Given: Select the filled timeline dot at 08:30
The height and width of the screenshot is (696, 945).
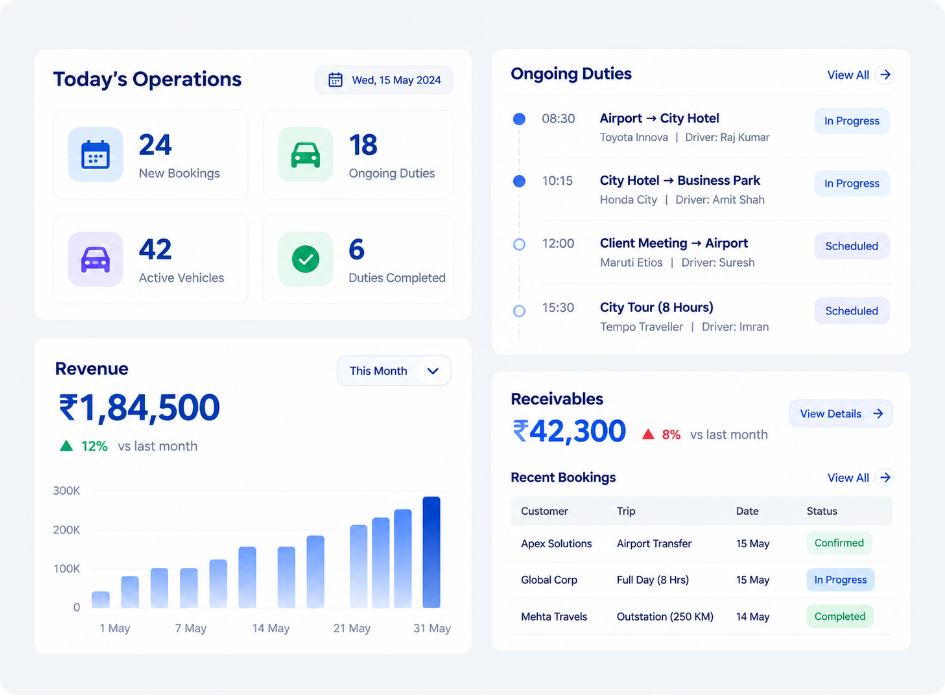Looking at the screenshot, I should pos(519,119).
